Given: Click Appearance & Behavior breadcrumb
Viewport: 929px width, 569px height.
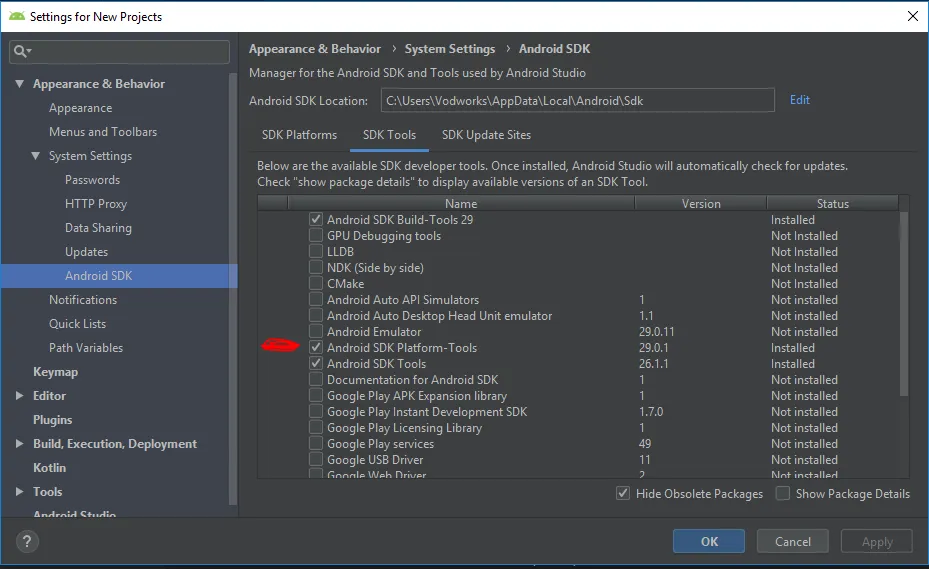Looking at the screenshot, I should coord(315,49).
